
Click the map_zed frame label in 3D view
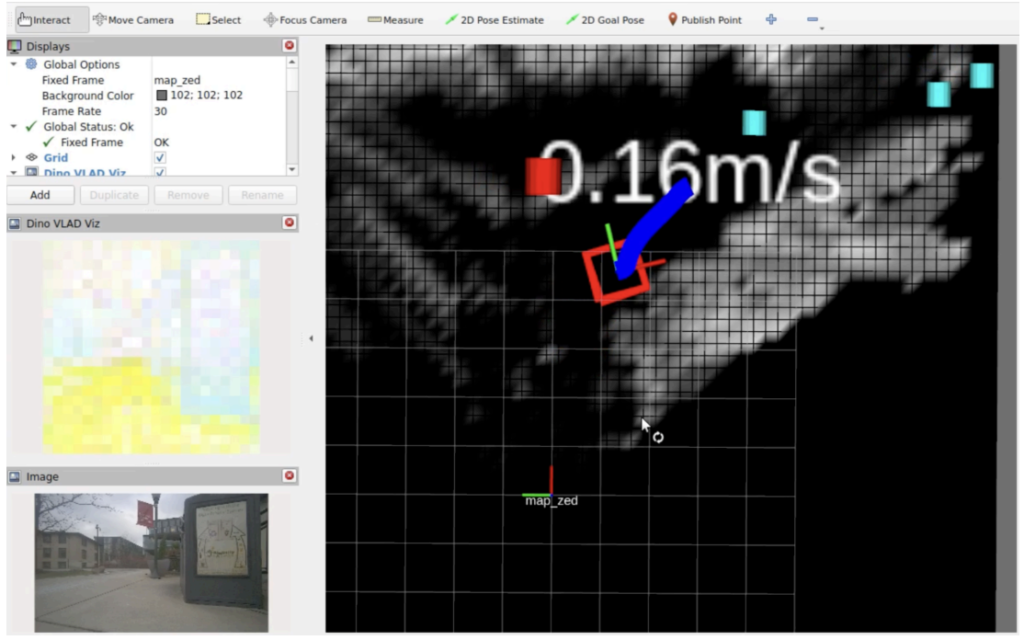[x=551, y=501]
